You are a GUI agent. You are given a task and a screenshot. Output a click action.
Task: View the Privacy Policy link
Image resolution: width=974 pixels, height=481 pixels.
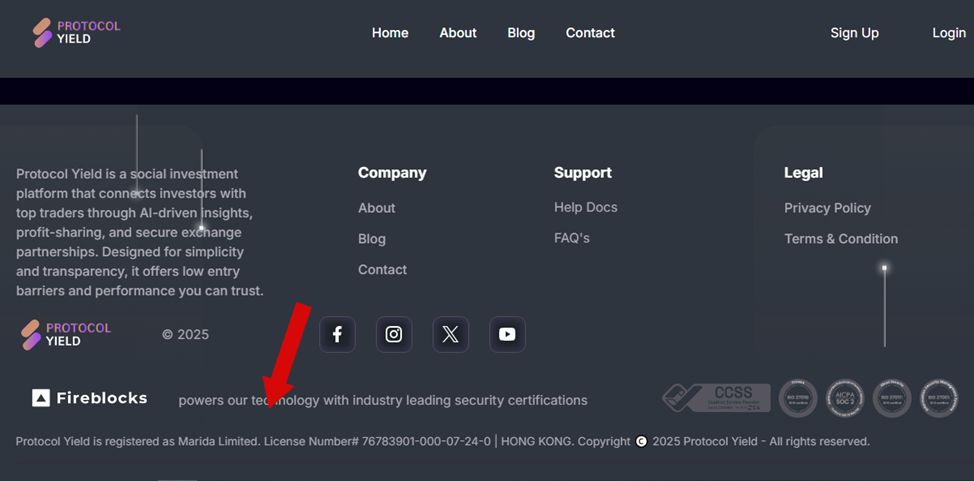coord(827,208)
